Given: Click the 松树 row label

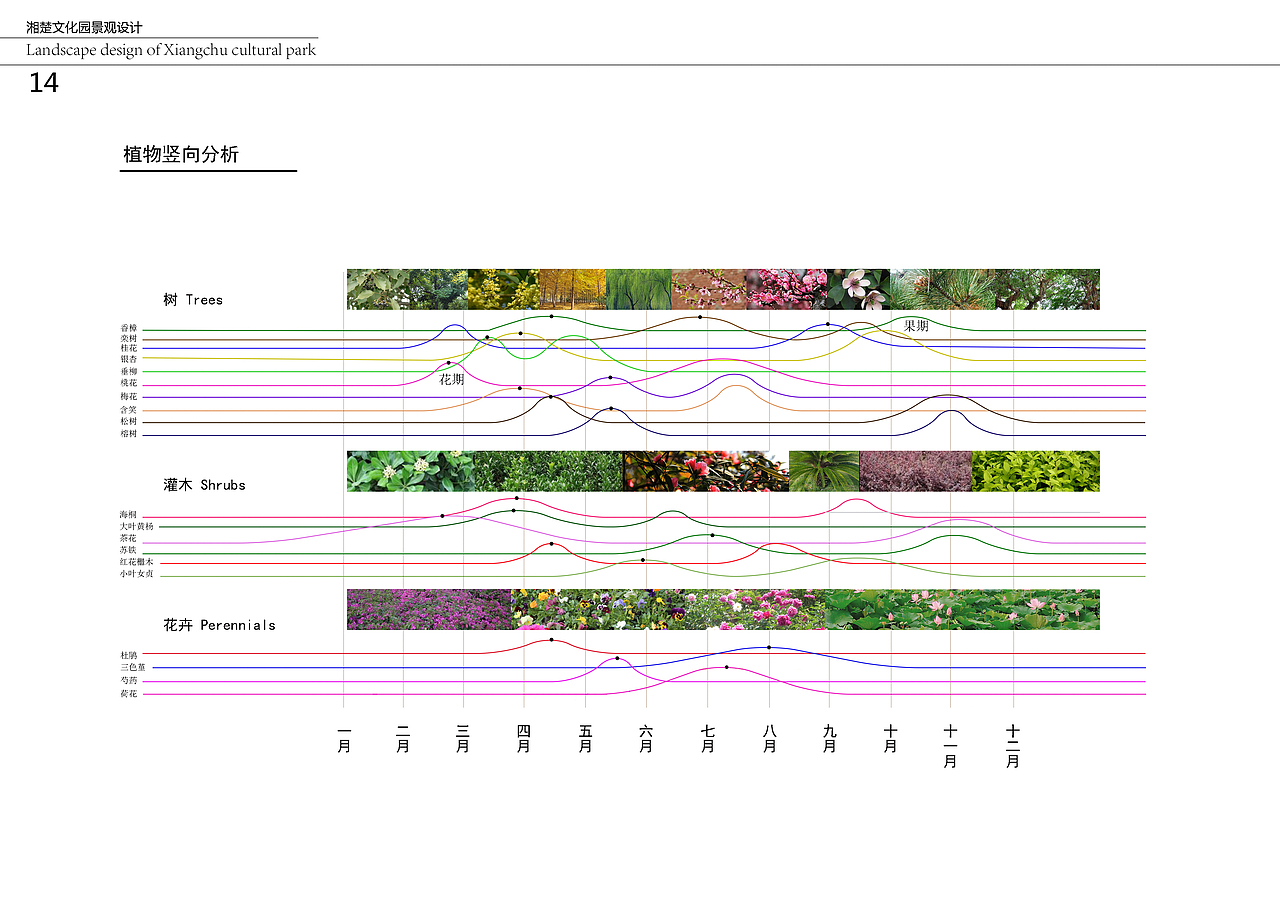Looking at the screenshot, I should point(129,422).
